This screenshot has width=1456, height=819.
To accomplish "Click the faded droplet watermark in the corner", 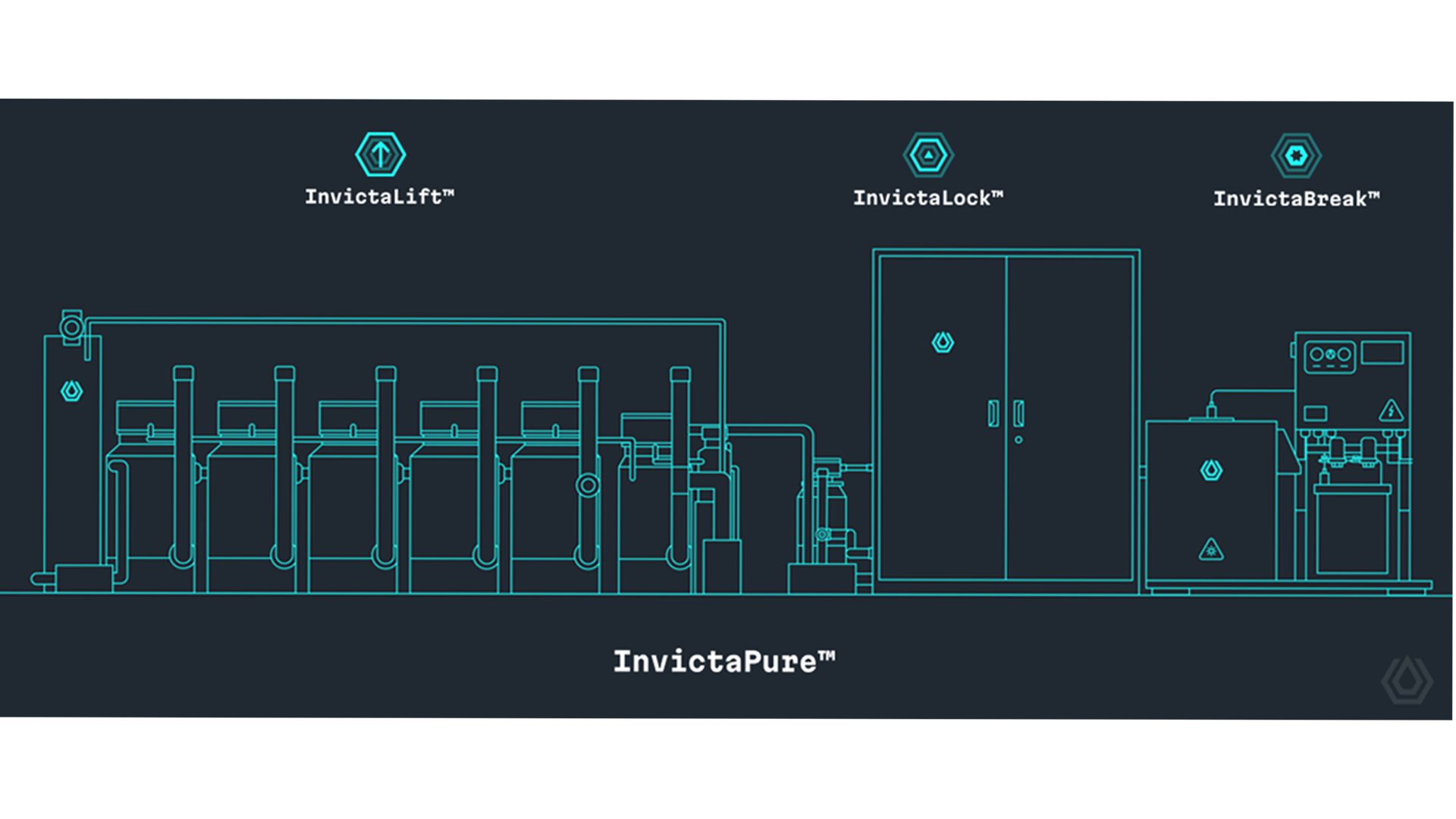I will click(x=1407, y=679).
